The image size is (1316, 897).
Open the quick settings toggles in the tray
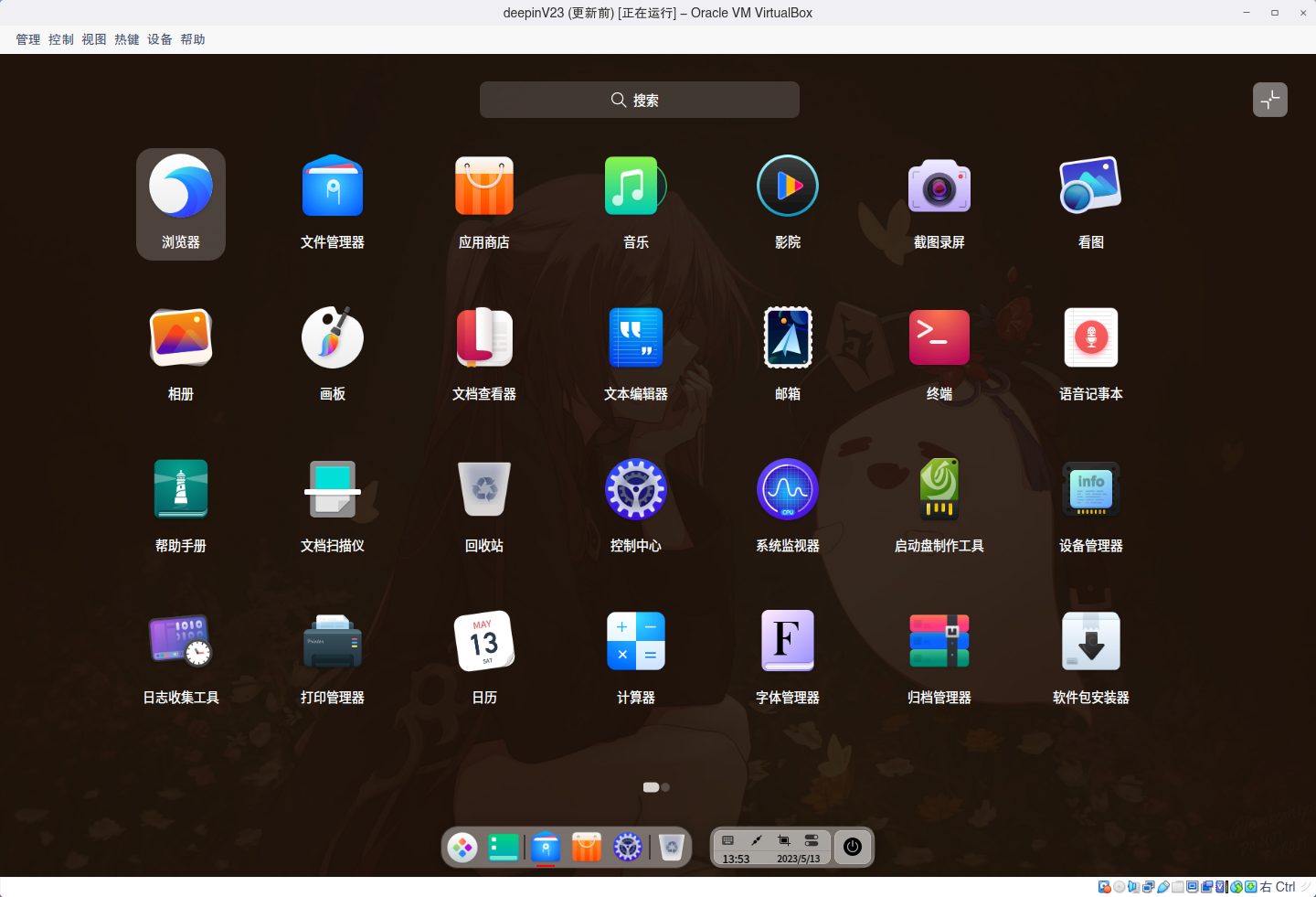(810, 840)
